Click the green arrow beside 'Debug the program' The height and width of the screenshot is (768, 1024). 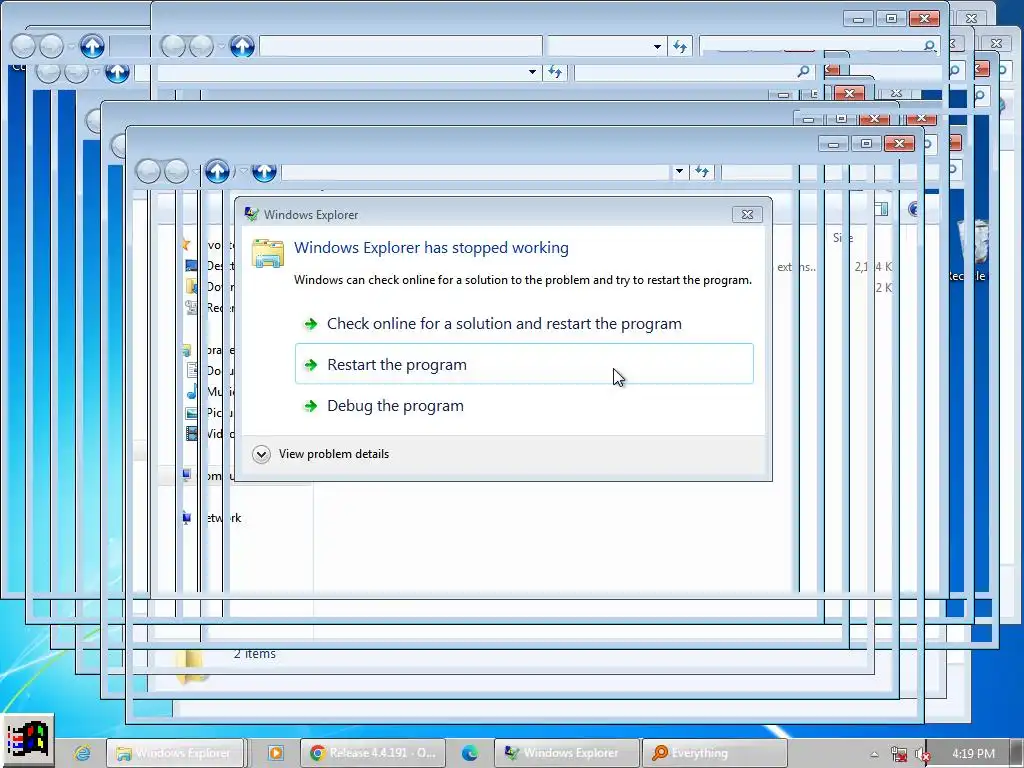pos(311,406)
